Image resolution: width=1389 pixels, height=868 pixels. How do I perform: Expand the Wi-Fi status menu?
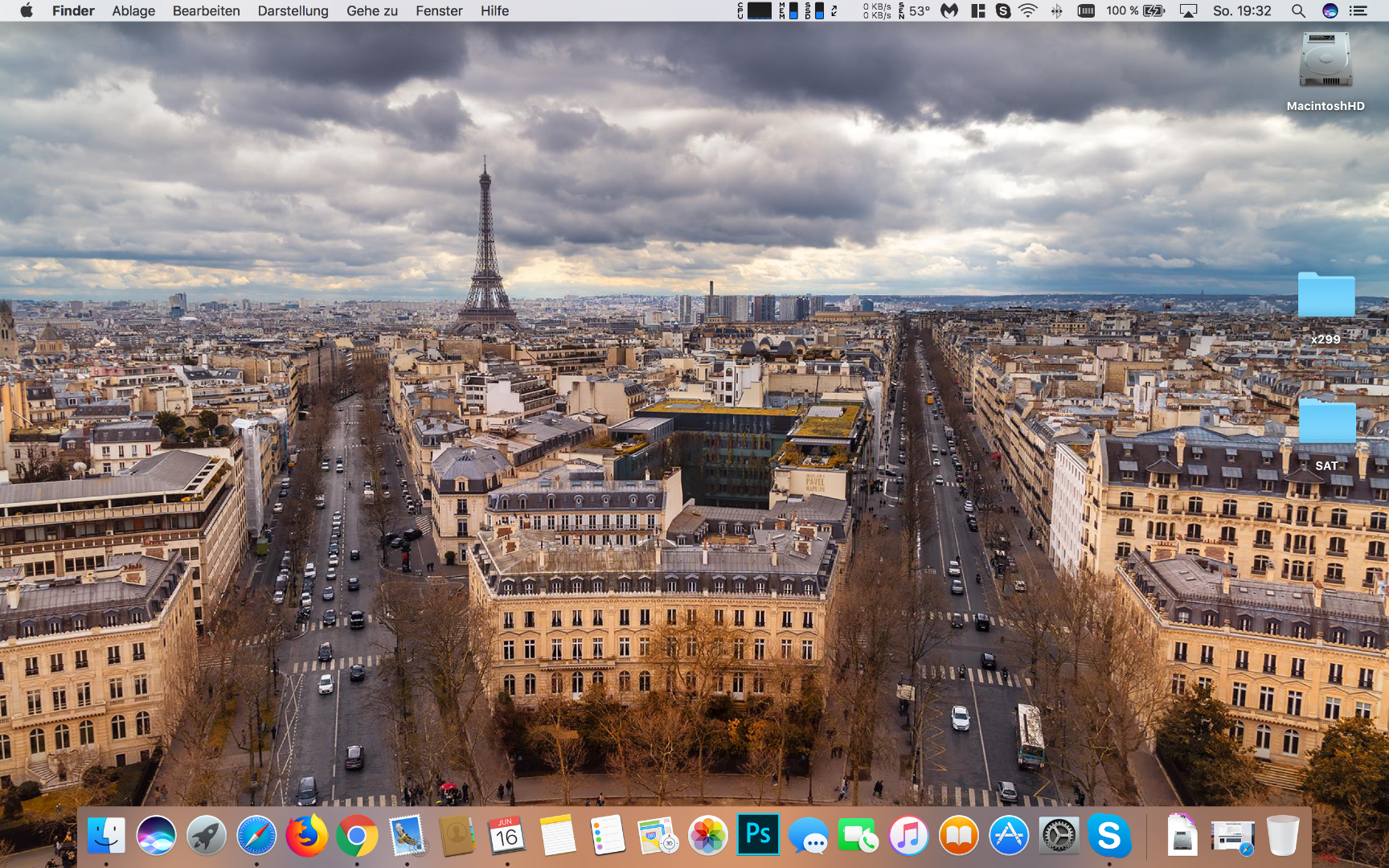(x=1028, y=10)
